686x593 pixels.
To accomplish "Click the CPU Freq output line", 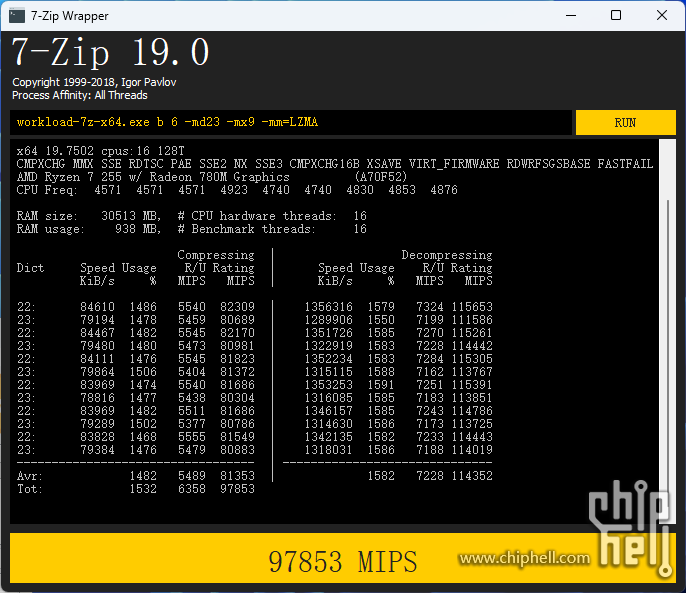I will tap(237, 190).
